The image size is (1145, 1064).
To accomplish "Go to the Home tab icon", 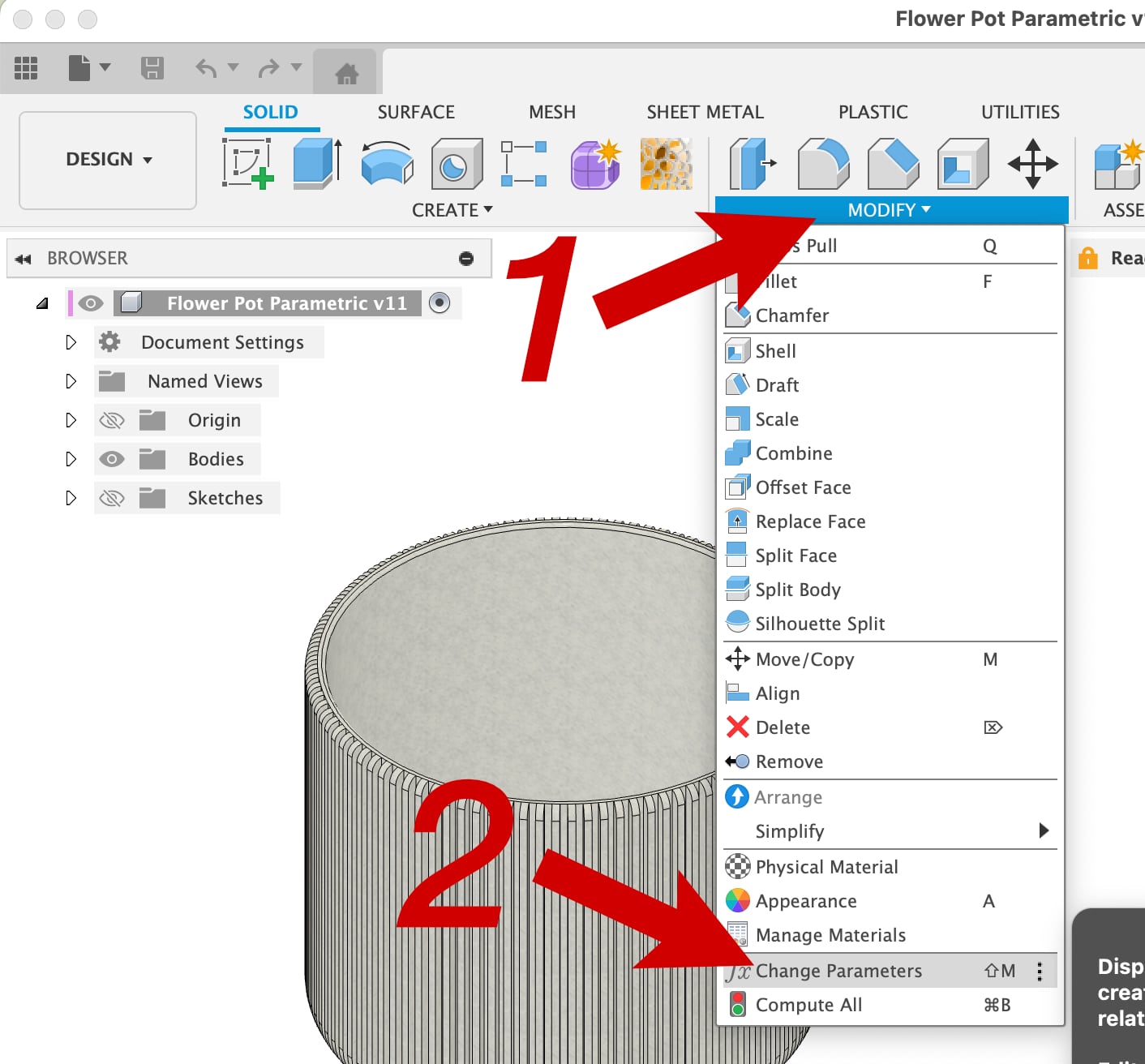I will point(347,75).
